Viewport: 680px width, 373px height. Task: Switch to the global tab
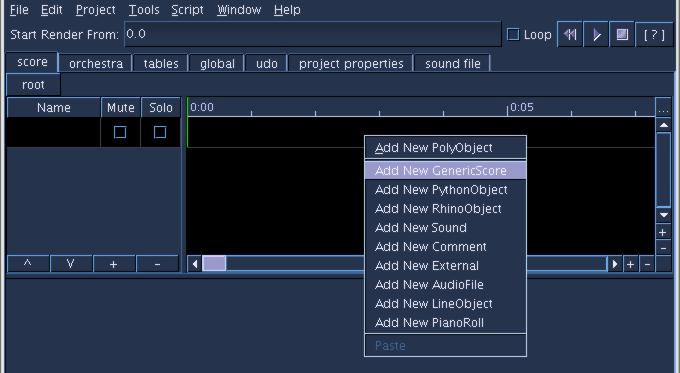pos(217,64)
